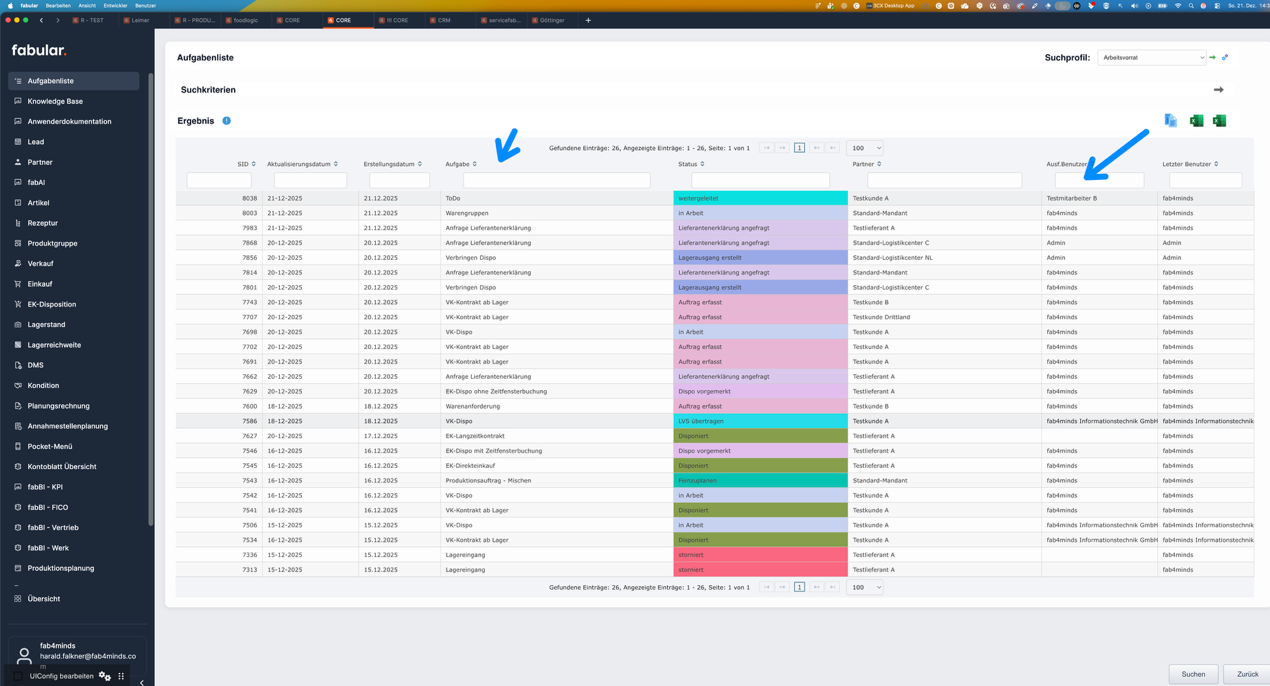Open Lagerstand from the sidebar
The width and height of the screenshot is (1270, 686).
coord(46,324)
